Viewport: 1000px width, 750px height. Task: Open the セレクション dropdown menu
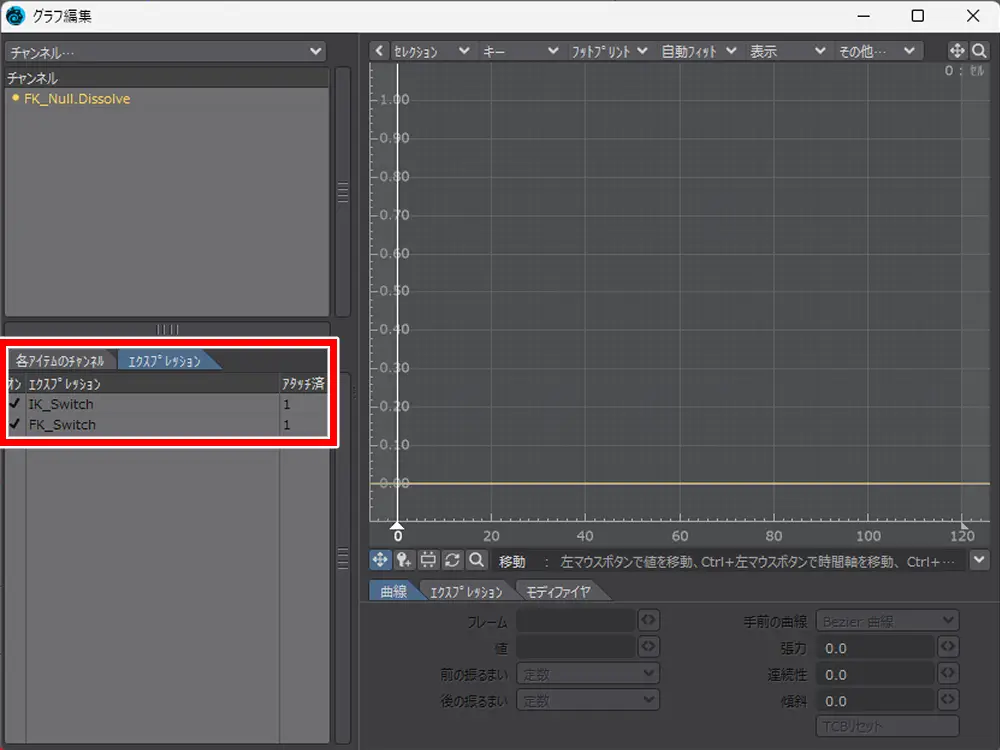tap(432, 51)
